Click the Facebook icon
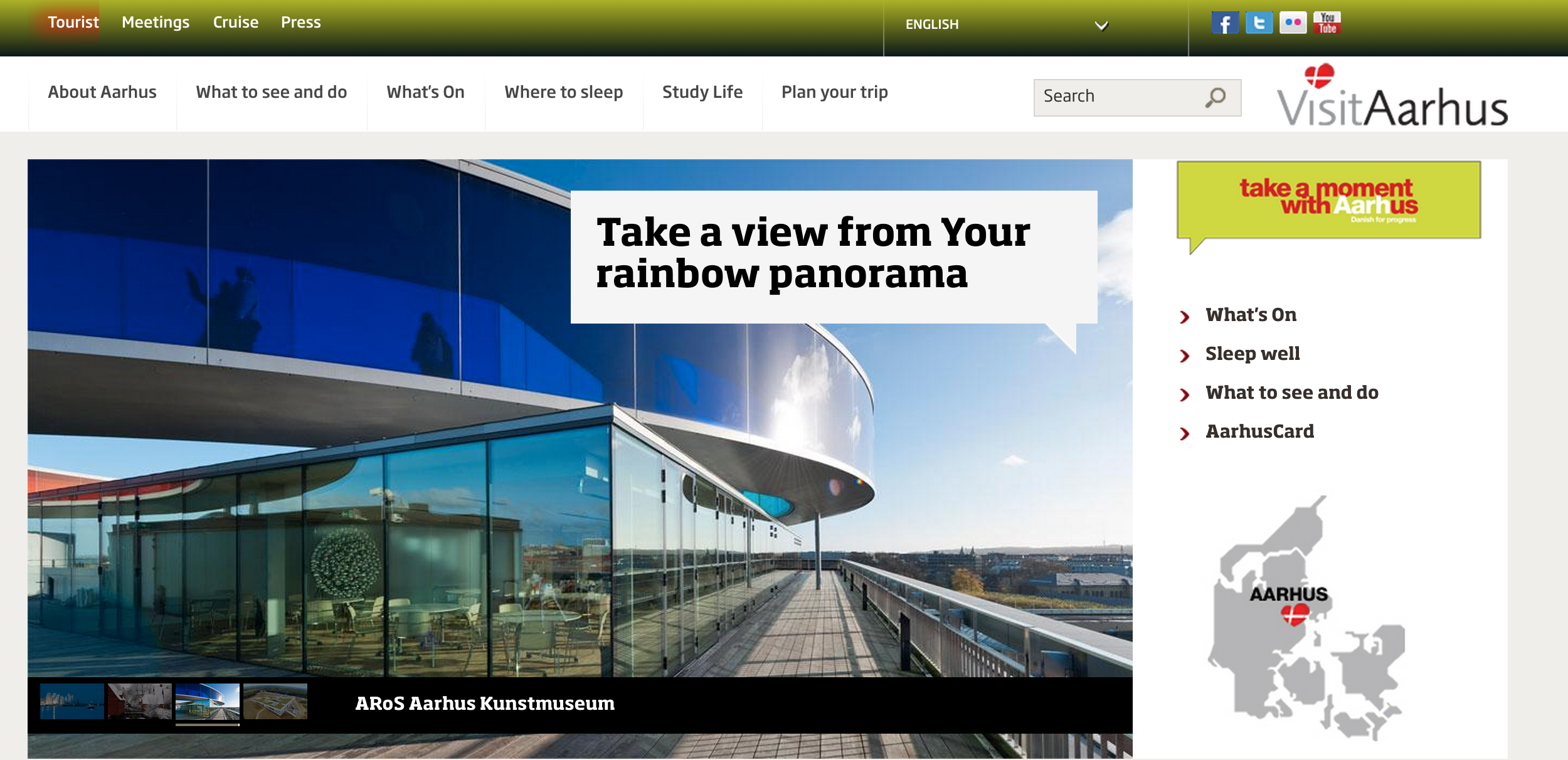 click(x=1224, y=22)
